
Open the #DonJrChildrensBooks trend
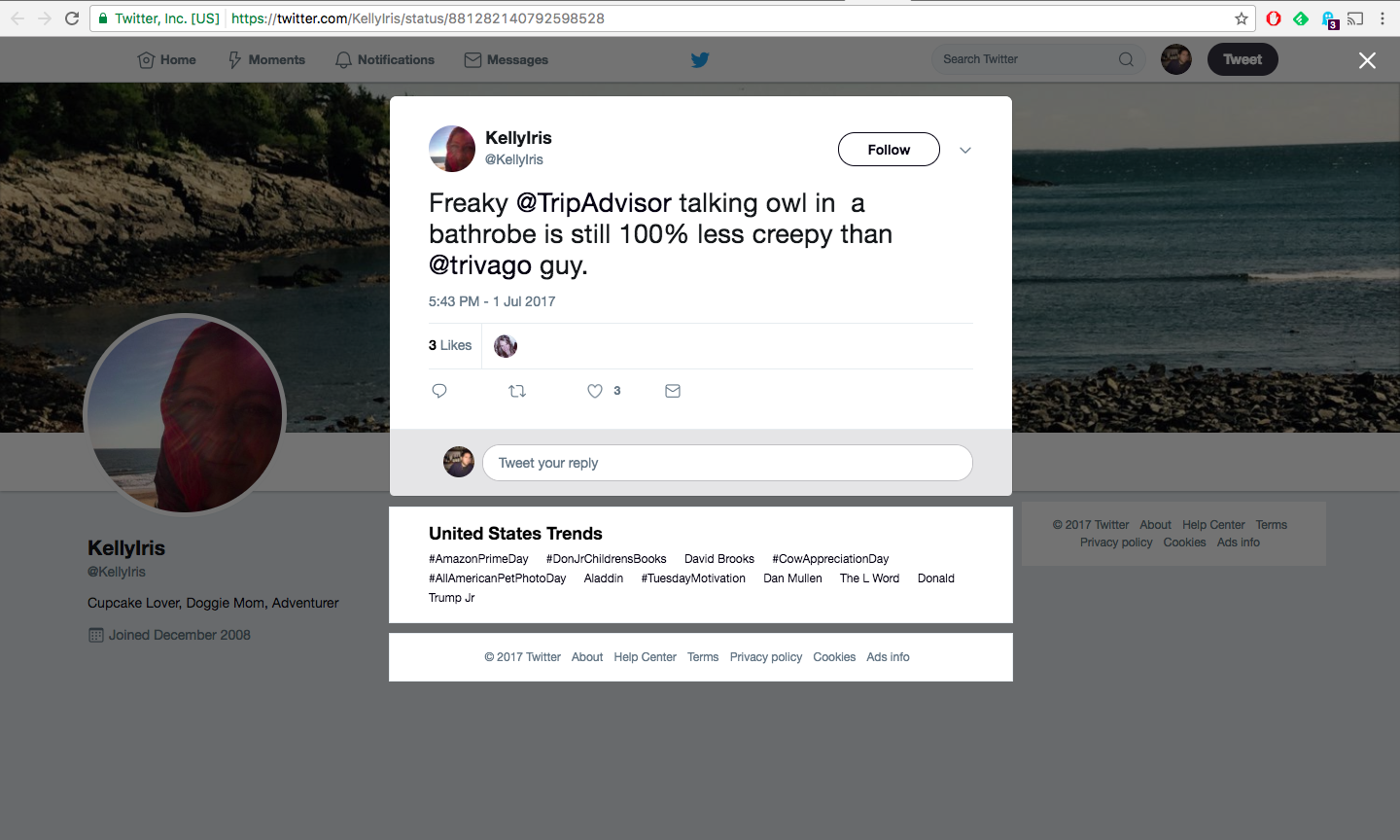pyautogui.click(x=607, y=559)
